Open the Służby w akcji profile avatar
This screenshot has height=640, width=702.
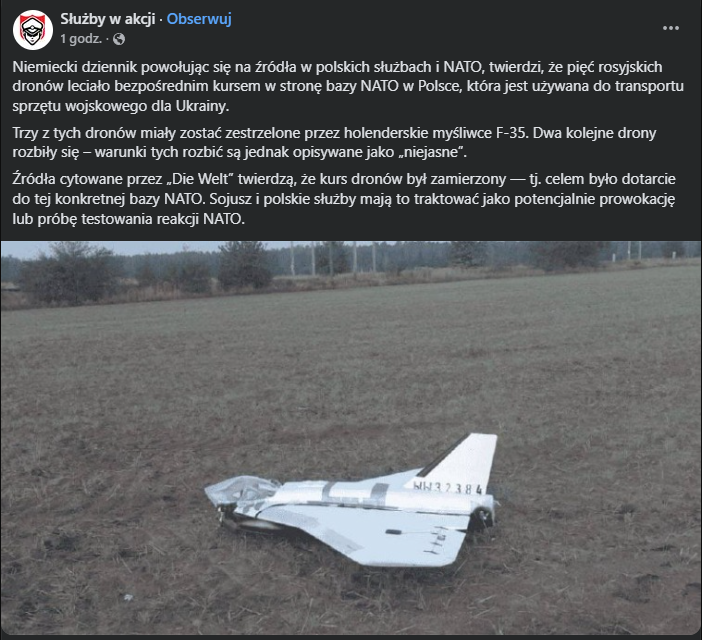pyautogui.click(x=33, y=30)
